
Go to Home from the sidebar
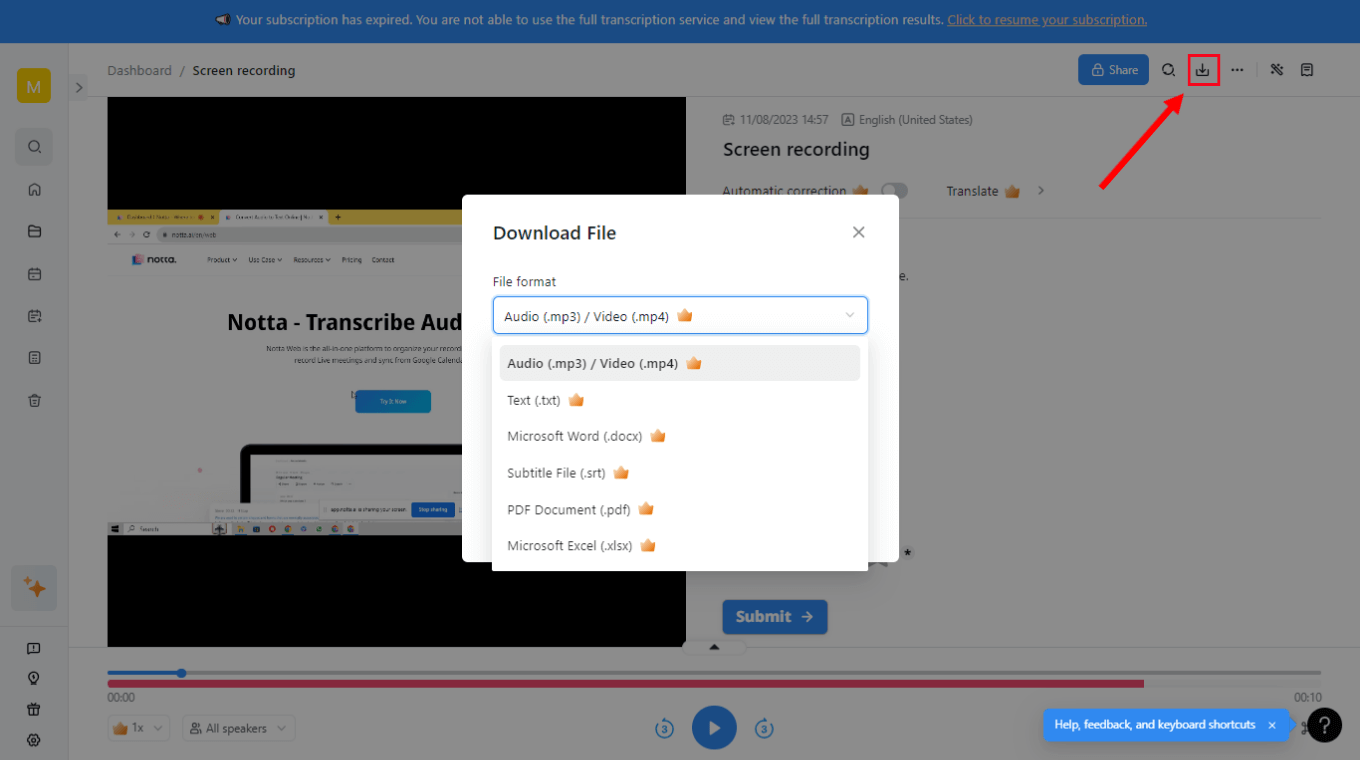point(34,189)
